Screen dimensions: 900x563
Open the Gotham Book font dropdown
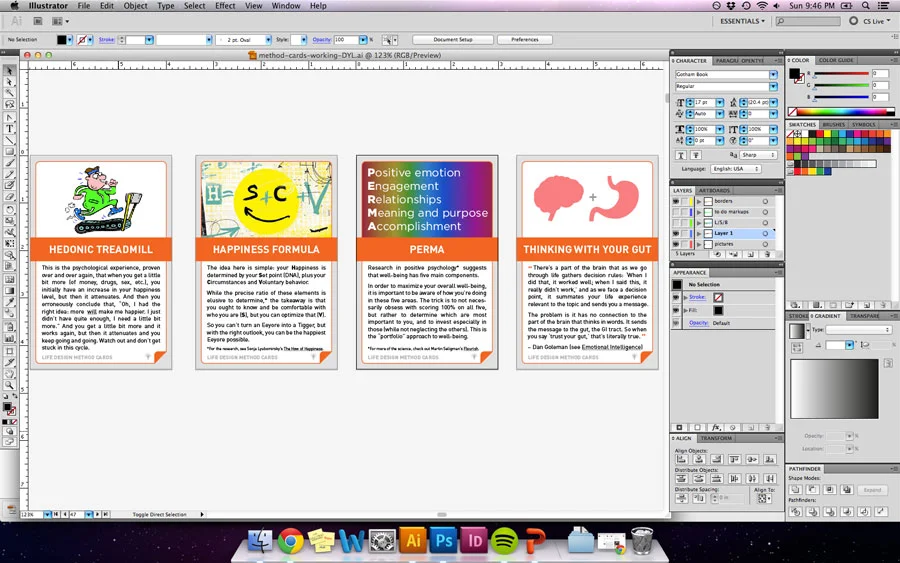pyautogui.click(x=773, y=75)
